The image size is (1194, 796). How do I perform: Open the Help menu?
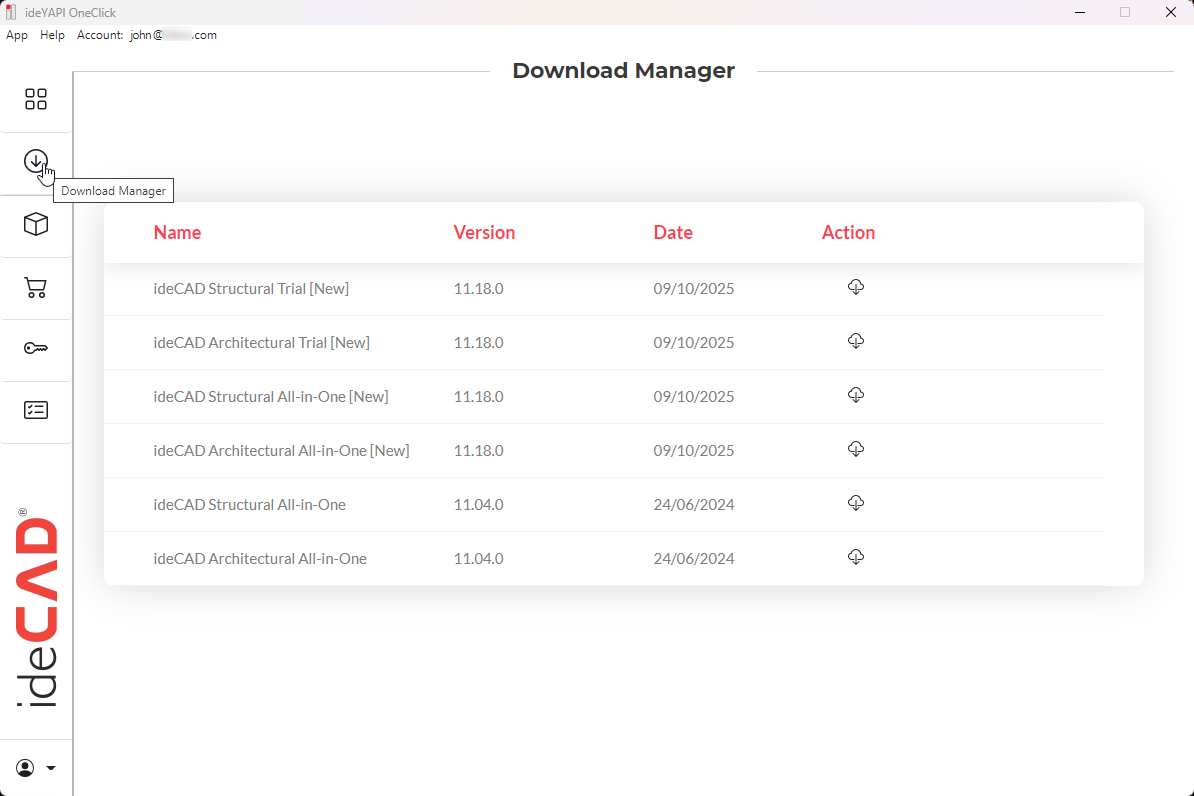pyautogui.click(x=52, y=35)
